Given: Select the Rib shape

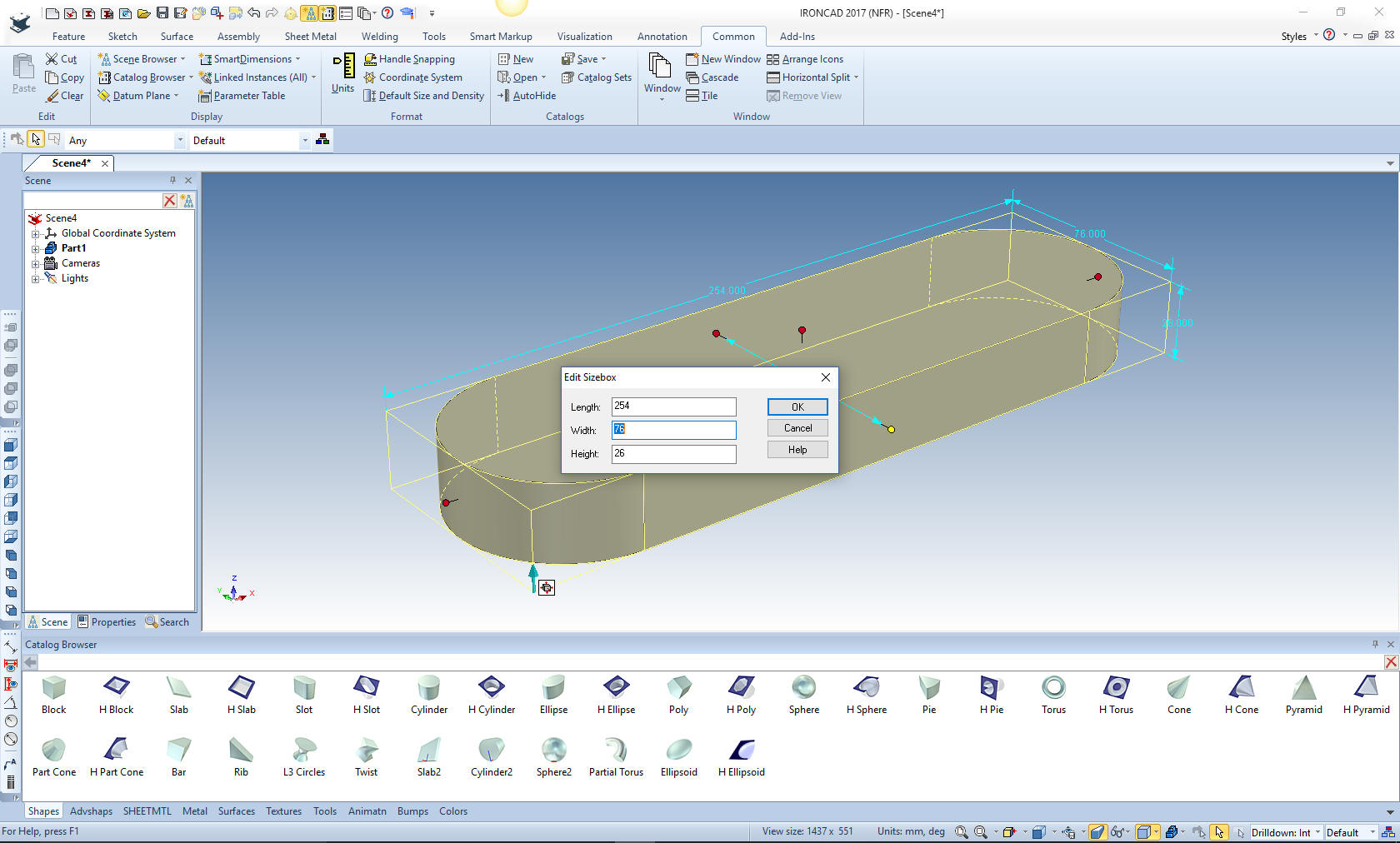Looking at the screenshot, I should [241, 757].
